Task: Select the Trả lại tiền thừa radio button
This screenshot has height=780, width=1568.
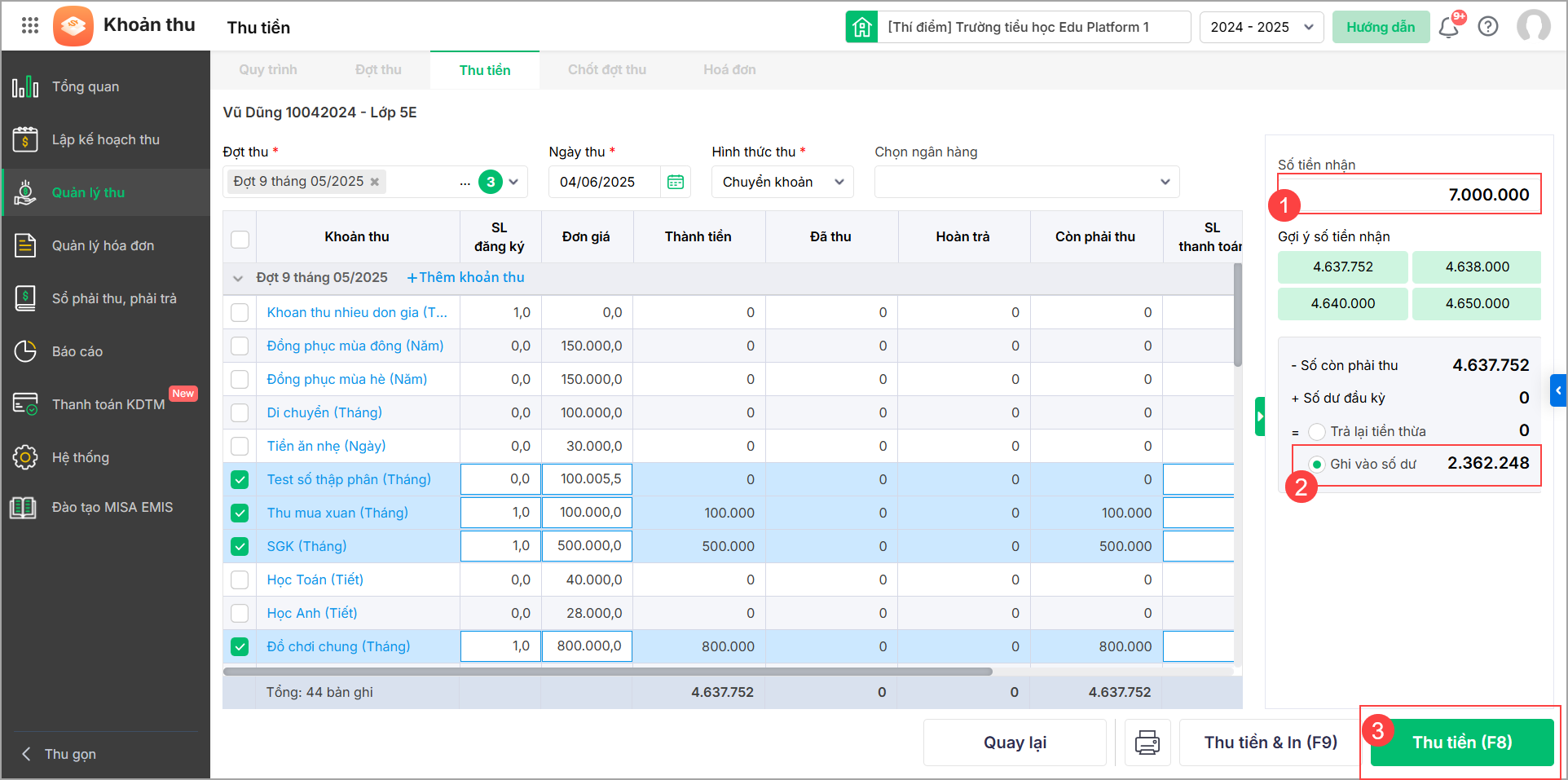Action: [1317, 431]
